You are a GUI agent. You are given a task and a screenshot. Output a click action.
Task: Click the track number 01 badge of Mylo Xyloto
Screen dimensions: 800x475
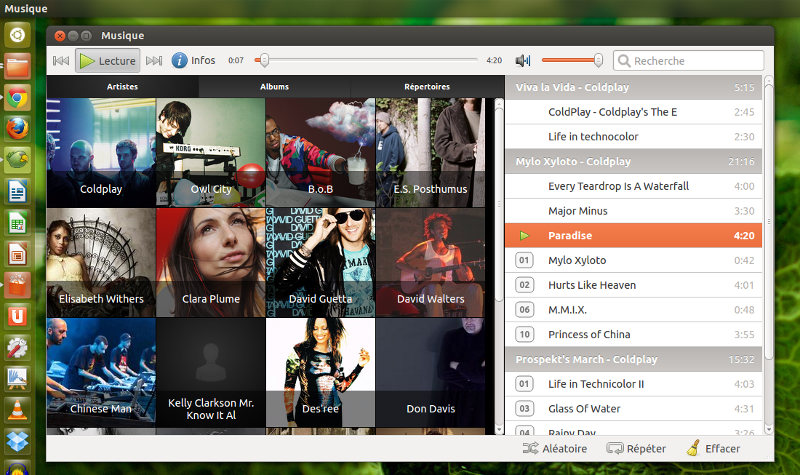tap(524, 260)
